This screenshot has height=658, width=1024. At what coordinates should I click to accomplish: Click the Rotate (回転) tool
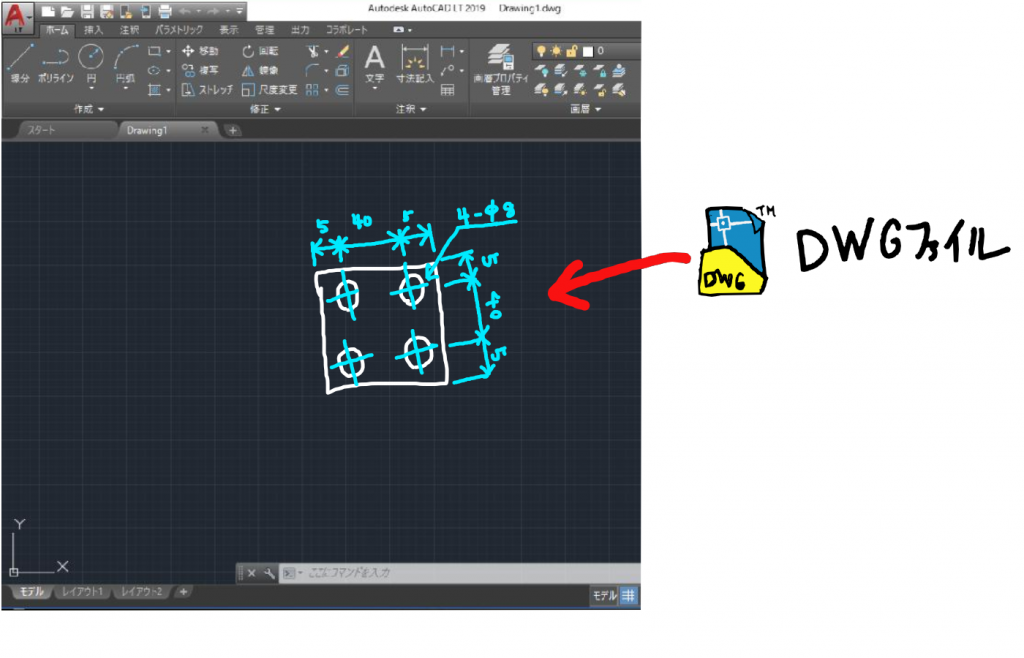(260, 51)
